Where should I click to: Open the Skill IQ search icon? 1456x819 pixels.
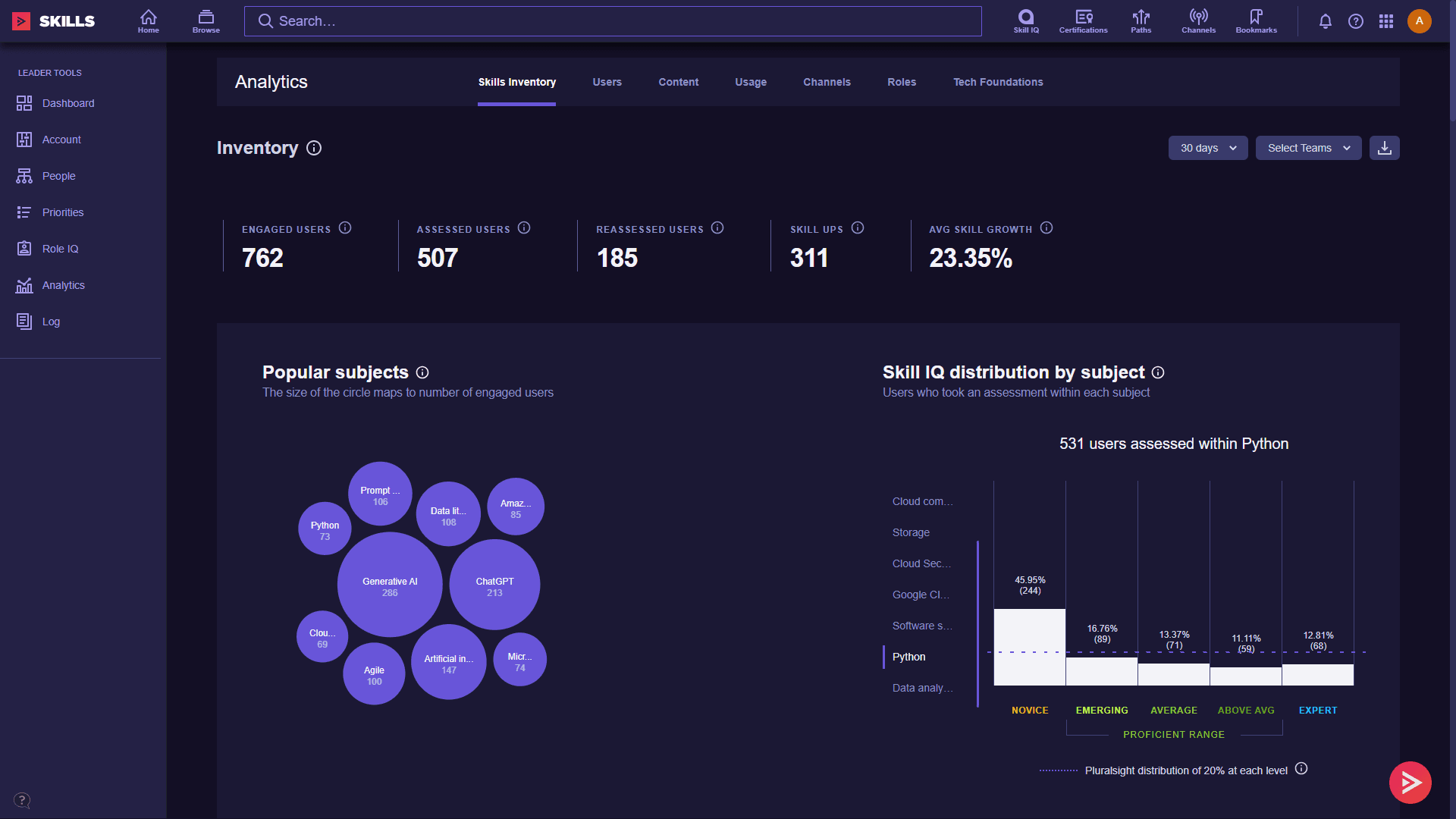click(1025, 20)
